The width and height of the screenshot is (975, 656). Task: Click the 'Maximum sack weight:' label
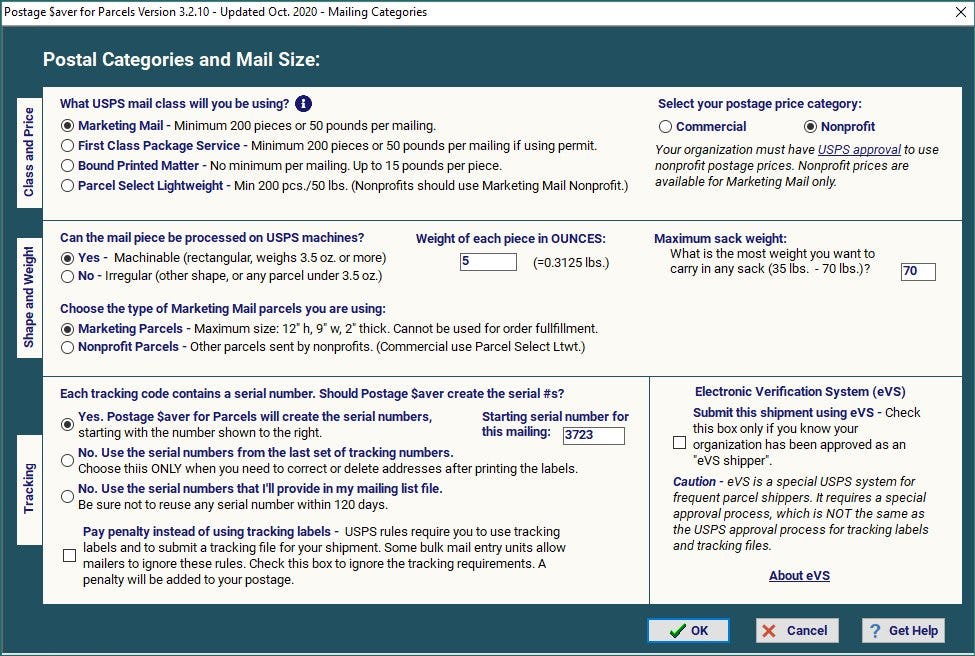tap(720, 239)
